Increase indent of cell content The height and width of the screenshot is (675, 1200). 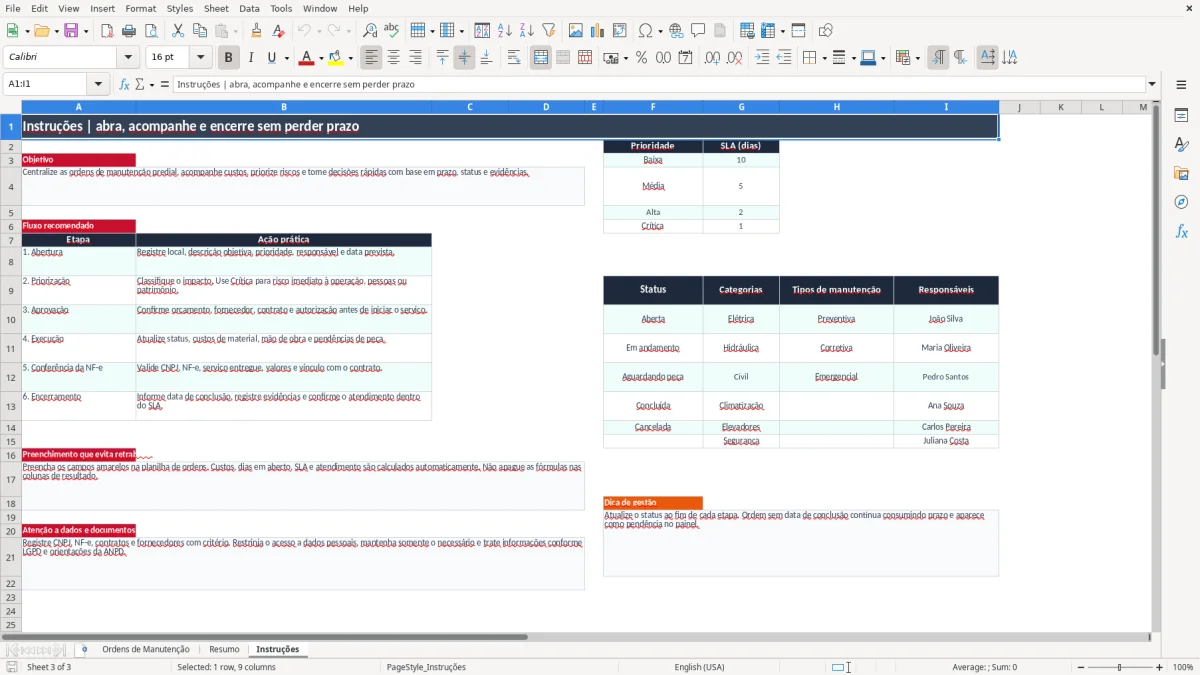762,58
